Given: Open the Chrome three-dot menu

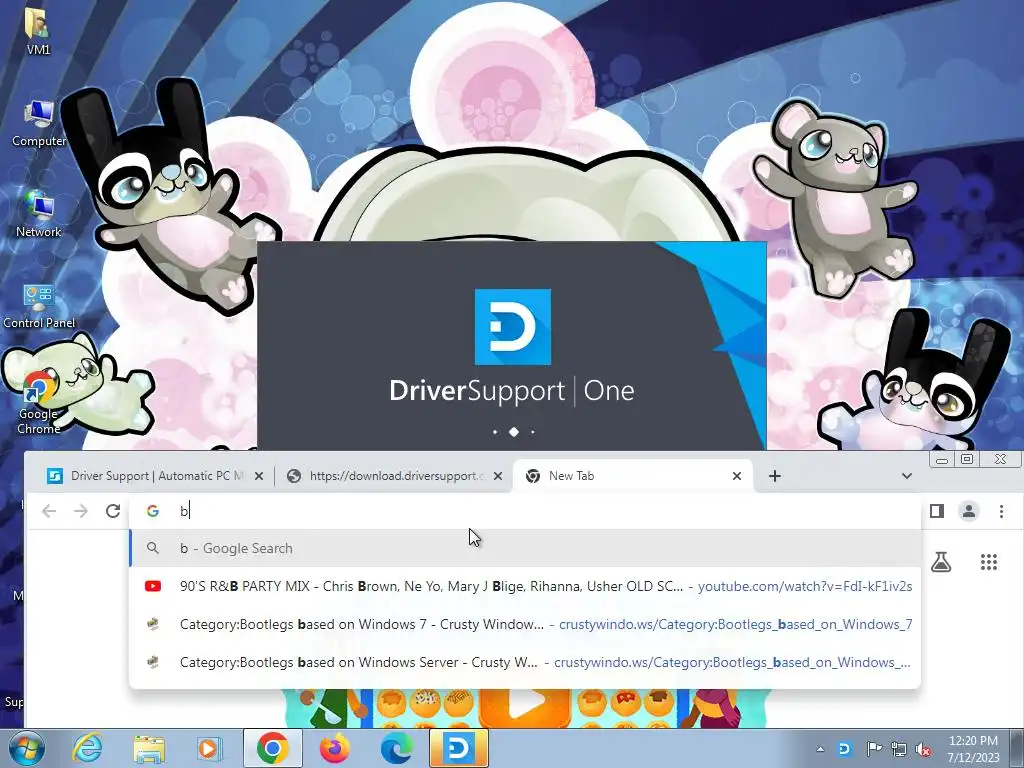Looking at the screenshot, I should 1001,511.
